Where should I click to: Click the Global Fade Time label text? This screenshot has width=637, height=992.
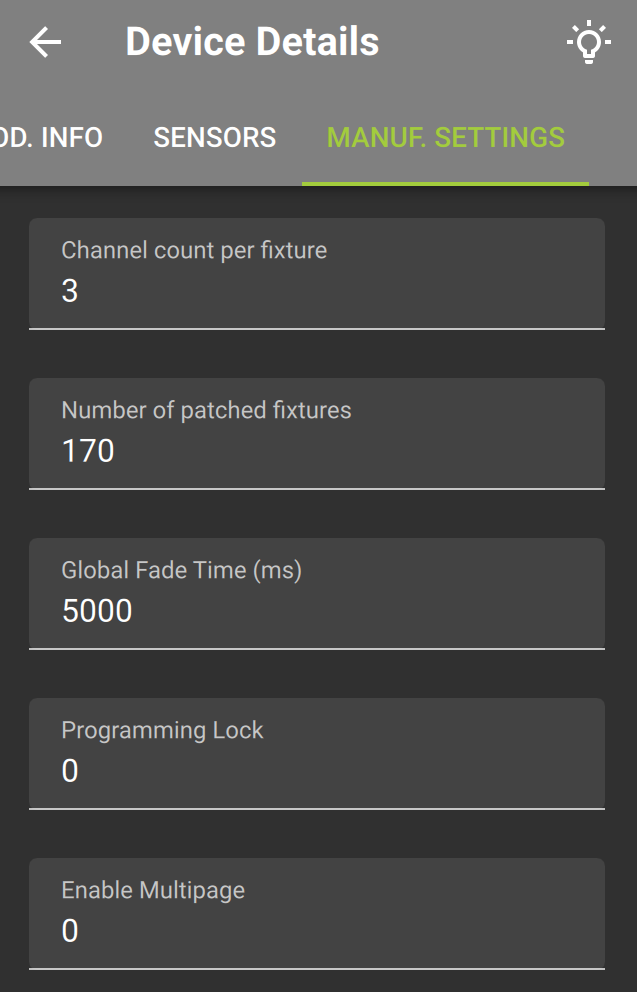click(x=182, y=571)
